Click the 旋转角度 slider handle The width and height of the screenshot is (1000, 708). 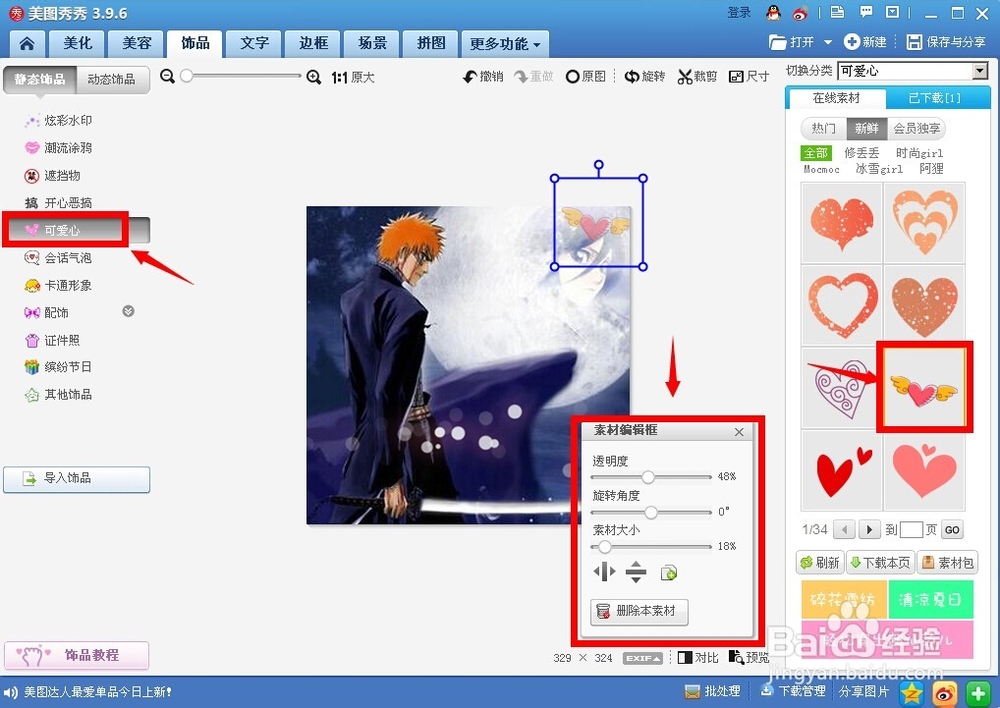coord(651,512)
